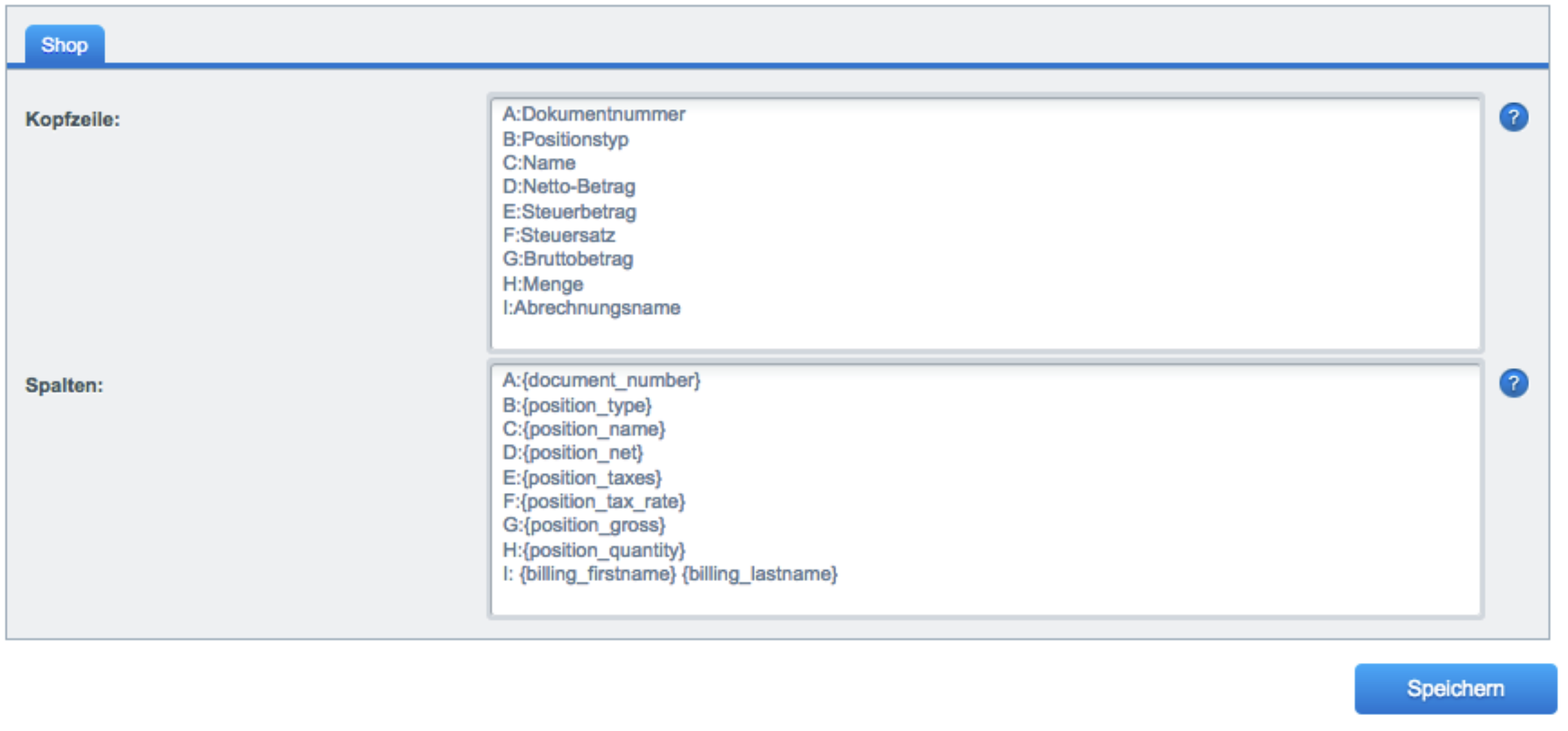Viewport: 1568px width, 731px height.
Task: Click the C:Name header line
Action: pyautogui.click(x=539, y=163)
